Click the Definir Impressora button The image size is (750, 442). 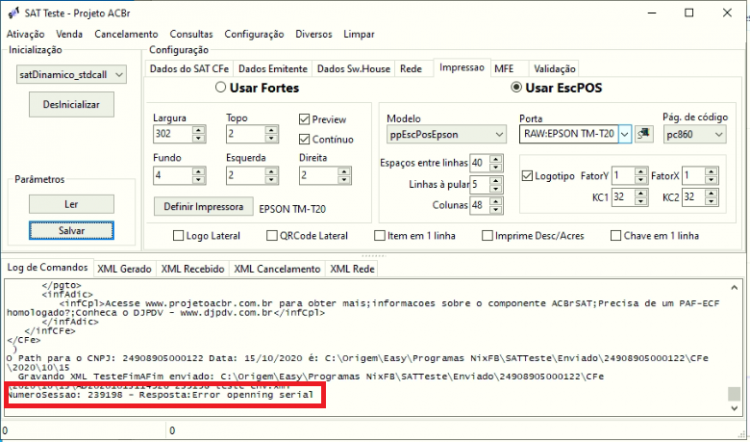click(x=203, y=207)
